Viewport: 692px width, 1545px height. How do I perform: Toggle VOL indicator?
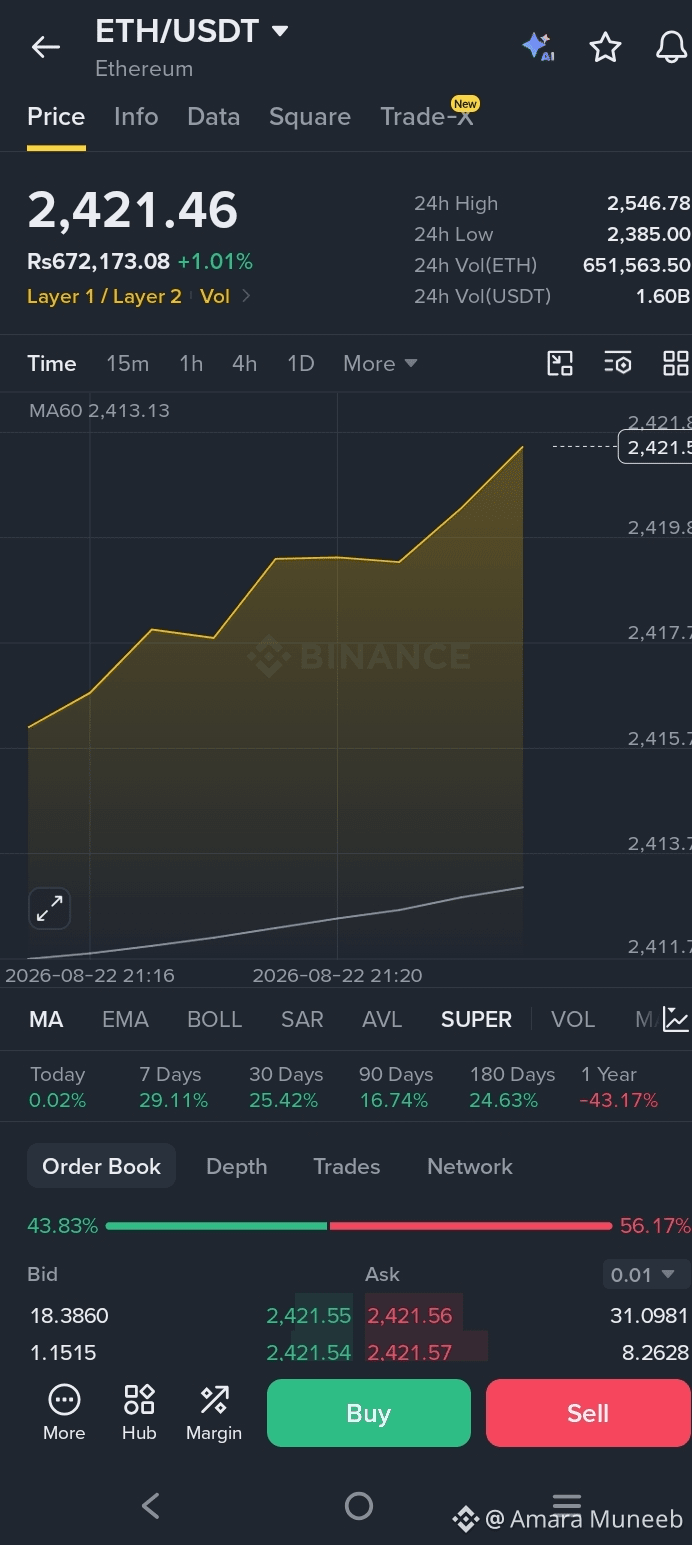click(x=573, y=1019)
